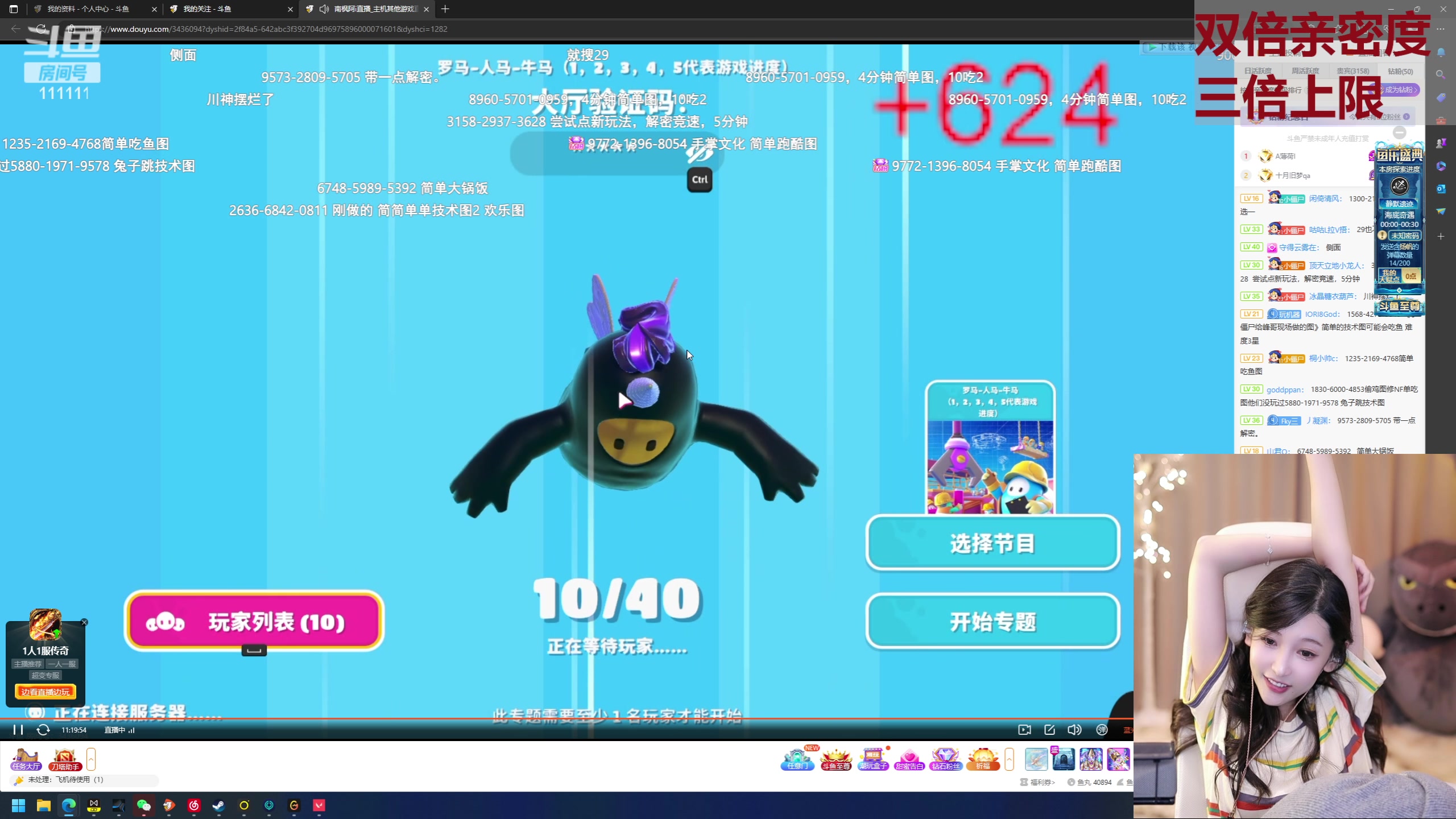Pause the live stream video
1456x819 pixels.
tap(18, 730)
